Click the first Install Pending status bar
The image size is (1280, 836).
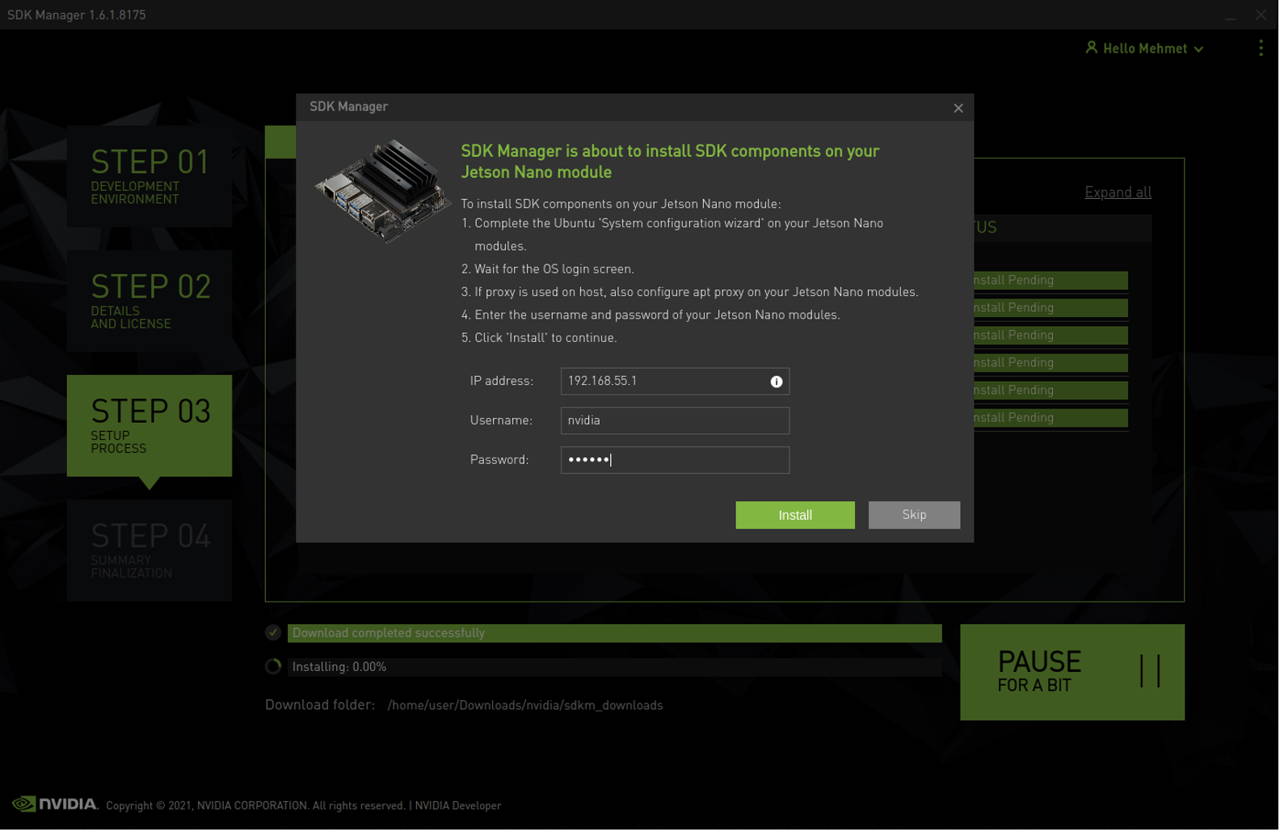(x=1050, y=280)
